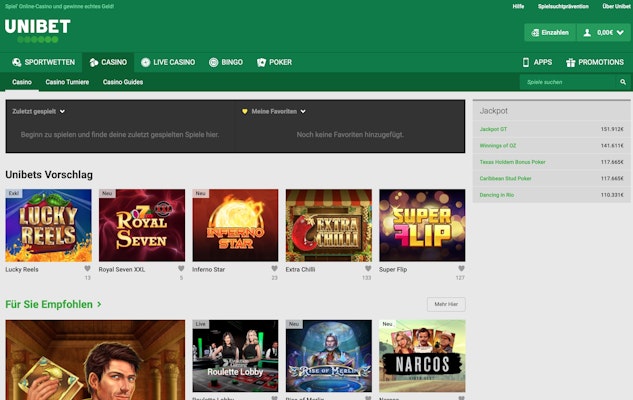
Task: Open the large Book of Ra featured banner
Action: [95, 360]
